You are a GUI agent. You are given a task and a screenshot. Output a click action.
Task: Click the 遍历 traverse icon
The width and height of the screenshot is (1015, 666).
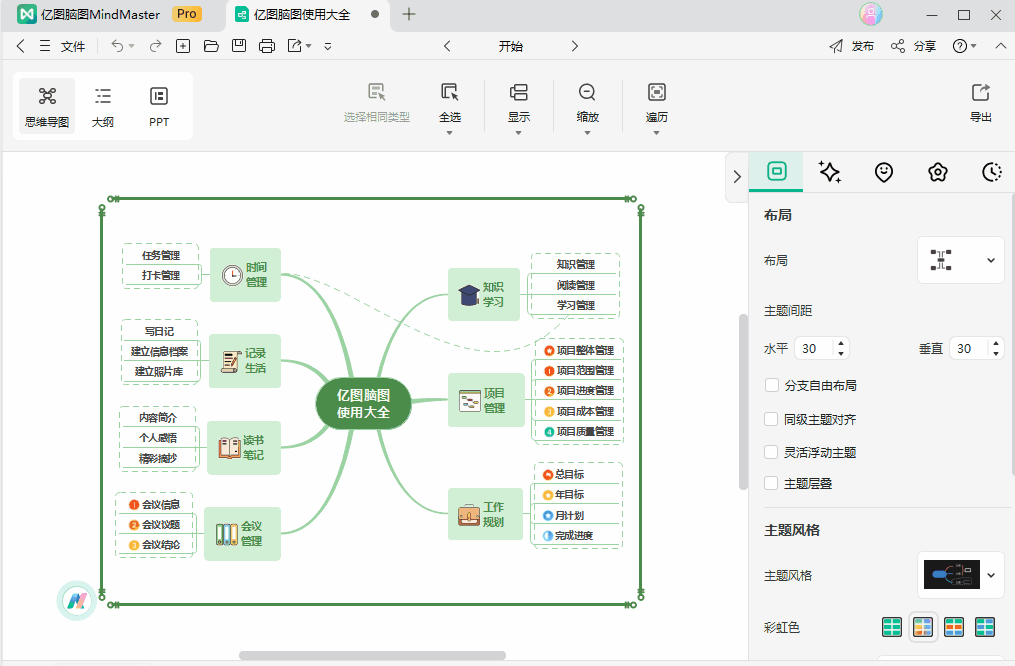(656, 93)
